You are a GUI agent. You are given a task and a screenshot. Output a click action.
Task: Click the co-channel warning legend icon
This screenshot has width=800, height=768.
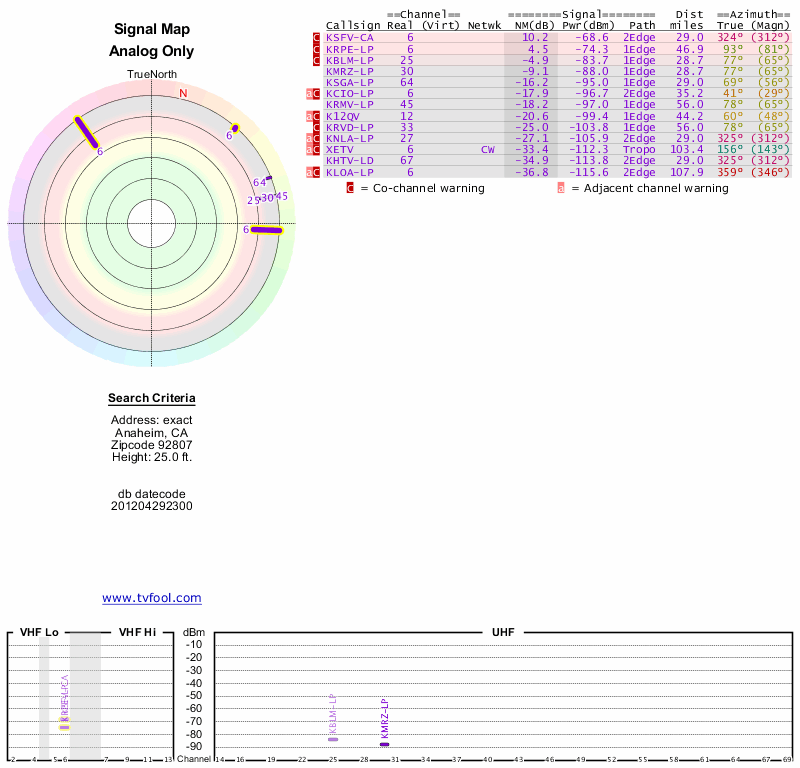click(x=350, y=188)
